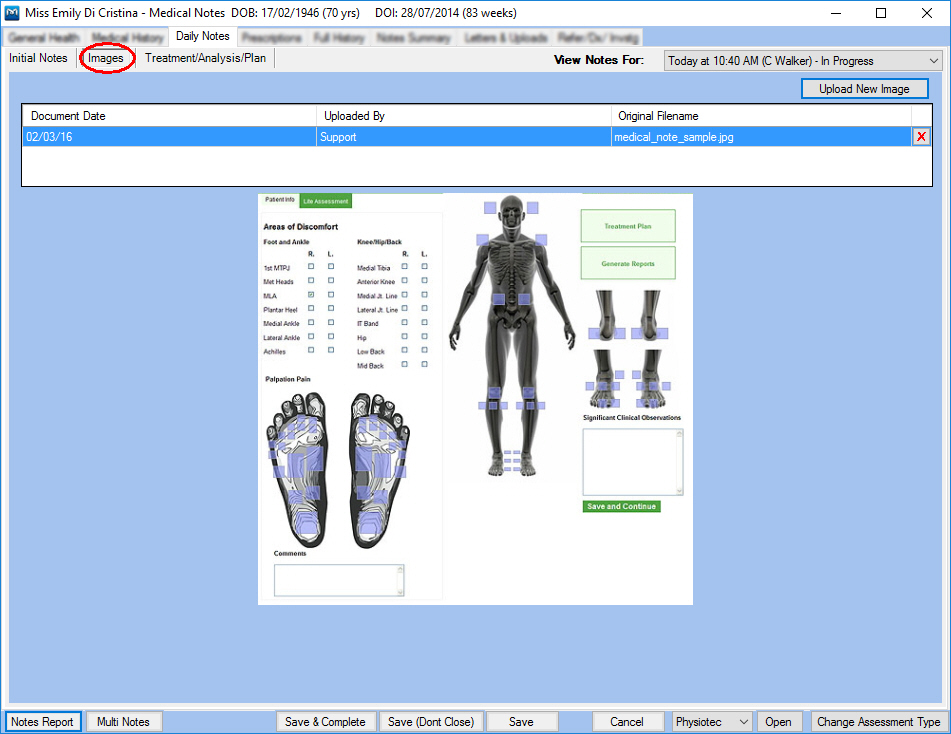
Task: Sort by Document Date column header
Action: [x=168, y=116]
